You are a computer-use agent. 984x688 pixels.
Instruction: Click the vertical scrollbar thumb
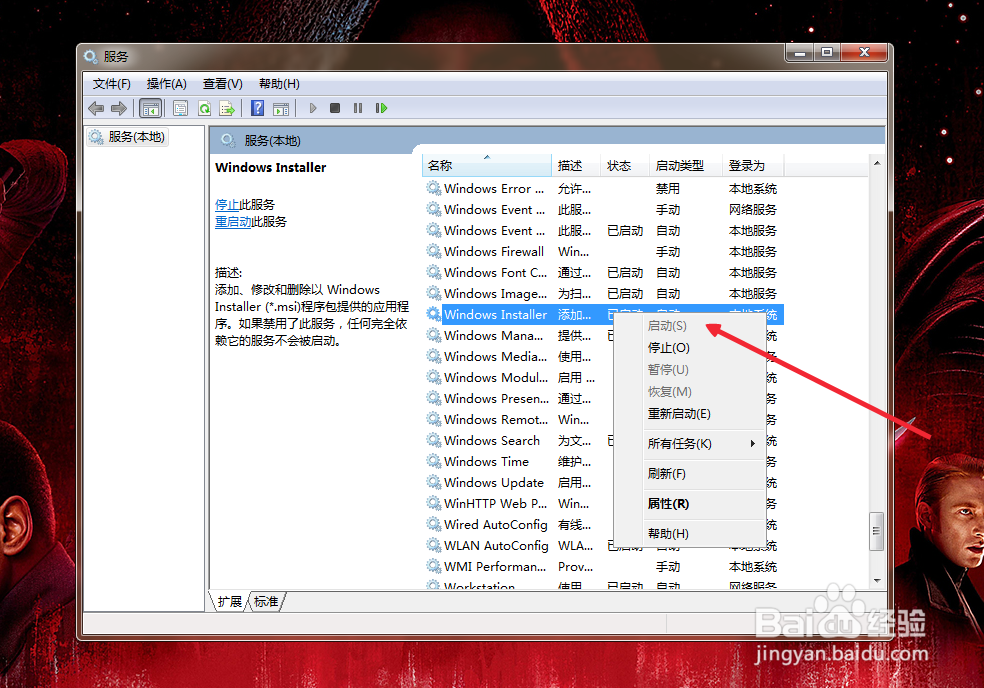(x=877, y=531)
